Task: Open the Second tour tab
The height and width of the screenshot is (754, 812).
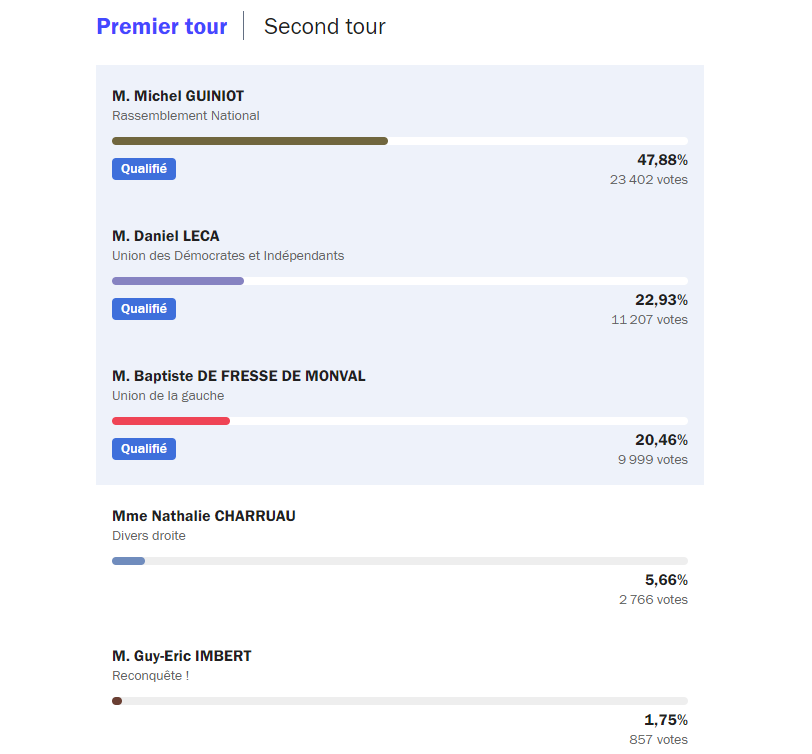Action: click(x=324, y=27)
